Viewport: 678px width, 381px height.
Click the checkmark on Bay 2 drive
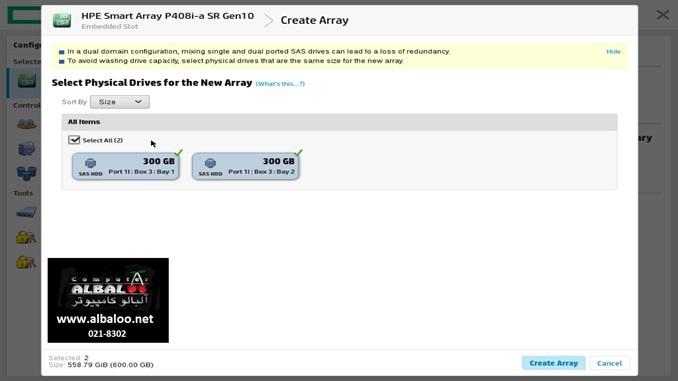(x=298, y=153)
